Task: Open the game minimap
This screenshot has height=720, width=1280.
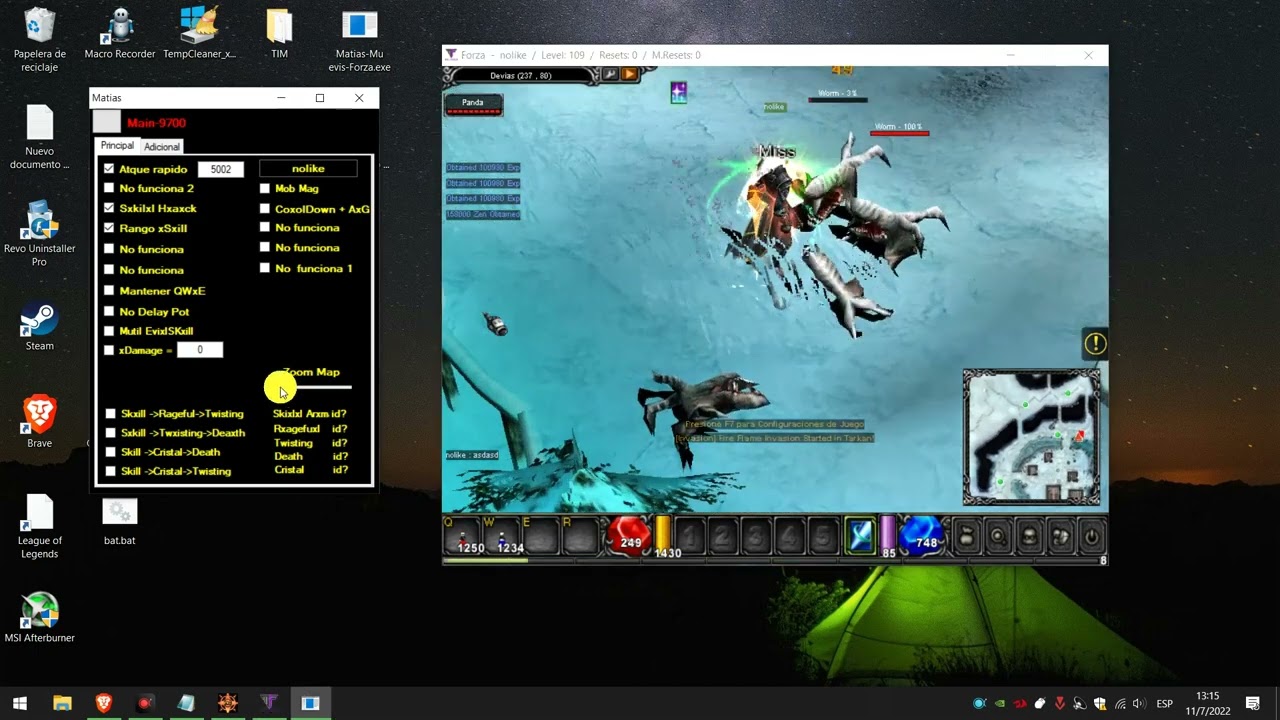Action: (x=1031, y=438)
